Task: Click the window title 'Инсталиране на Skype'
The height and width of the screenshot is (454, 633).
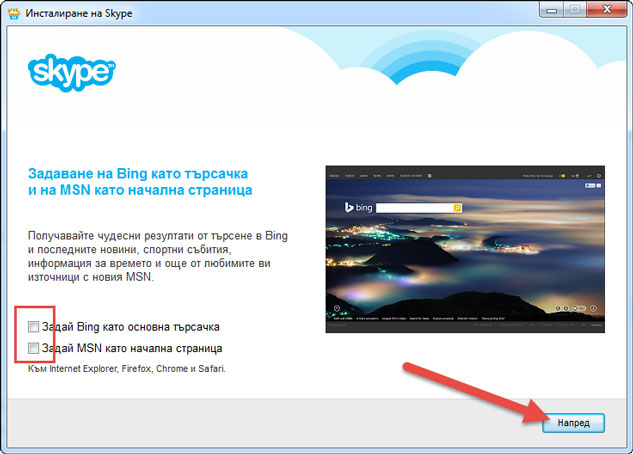Action: (79, 13)
